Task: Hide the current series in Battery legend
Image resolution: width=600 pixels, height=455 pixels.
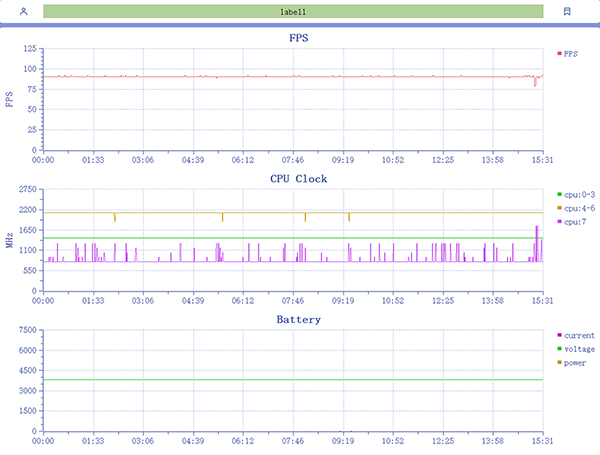Action: pyautogui.click(x=577, y=335)
